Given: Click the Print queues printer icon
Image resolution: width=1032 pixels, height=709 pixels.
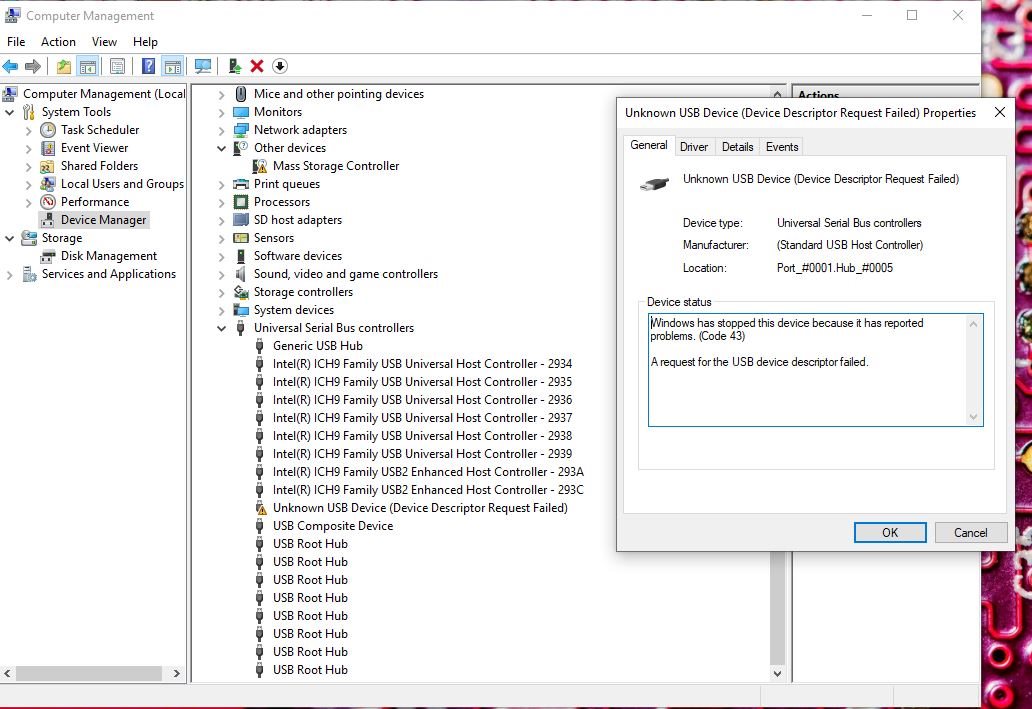Looking at the screenshot, I should [242, 184].
